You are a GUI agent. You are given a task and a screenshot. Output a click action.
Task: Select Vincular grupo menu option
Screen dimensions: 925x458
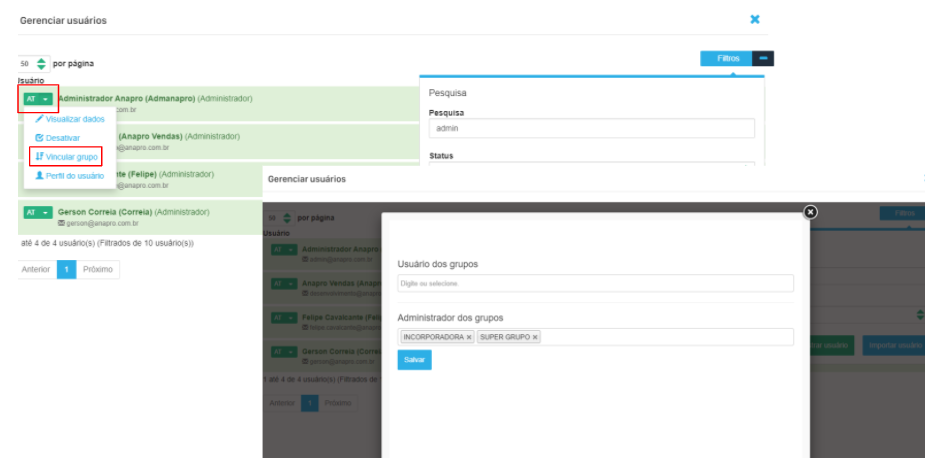click(66, 157)
